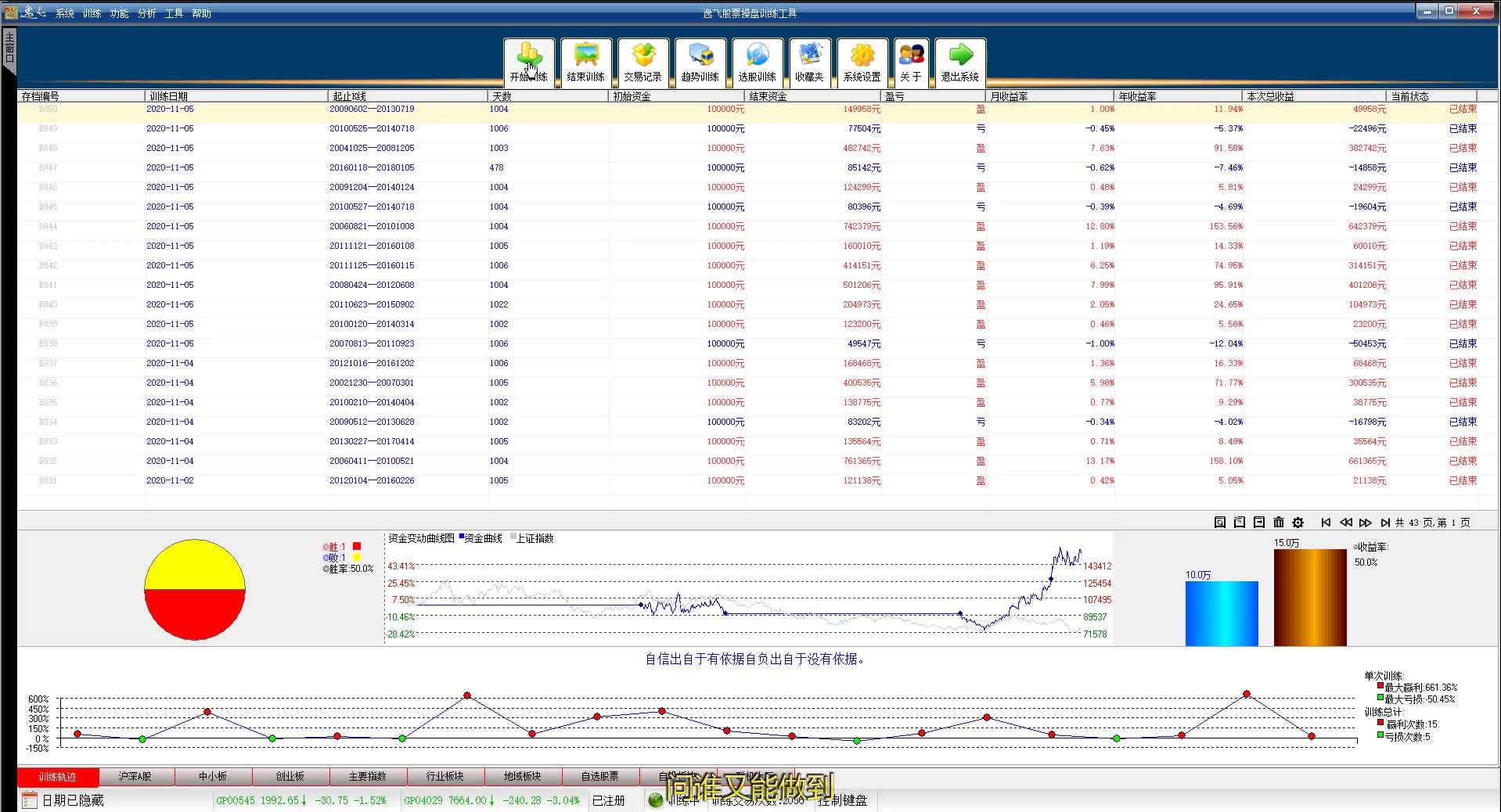Switch to the 沪深A股 tab
The image size is (1501, 812).
[x=135, y=777]
